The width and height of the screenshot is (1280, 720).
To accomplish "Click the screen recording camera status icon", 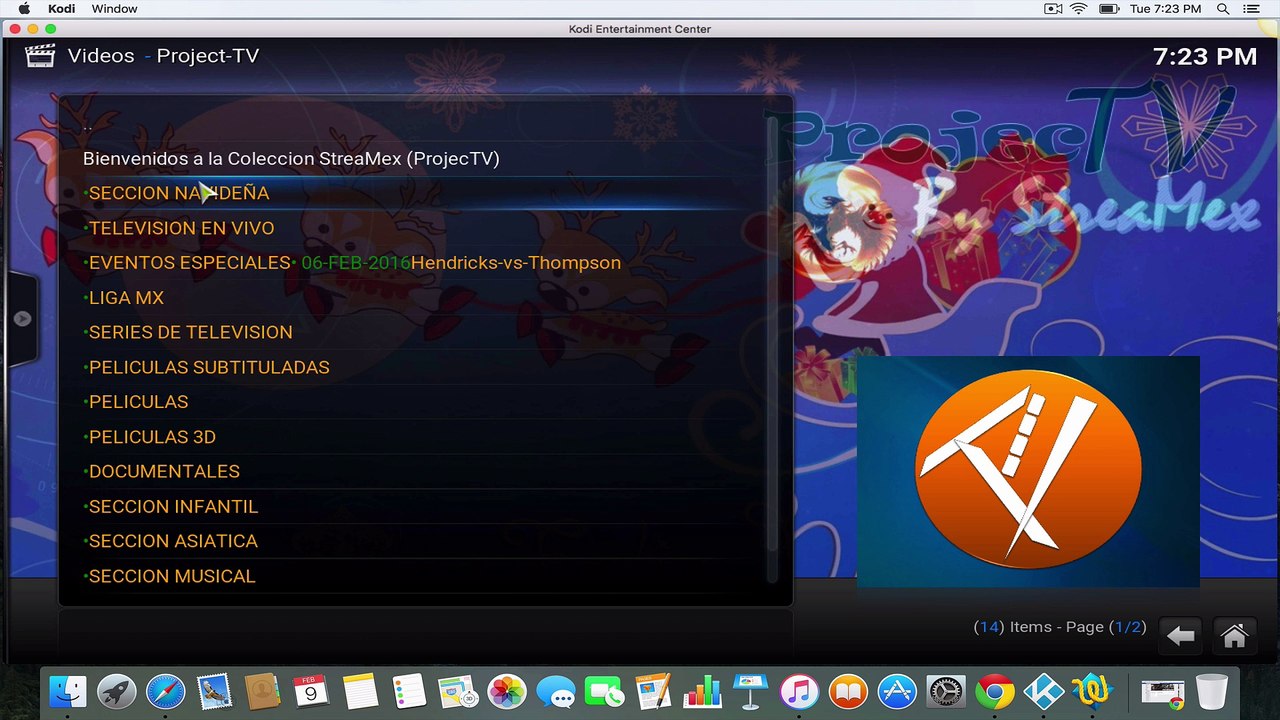I will coord(1053,9).
